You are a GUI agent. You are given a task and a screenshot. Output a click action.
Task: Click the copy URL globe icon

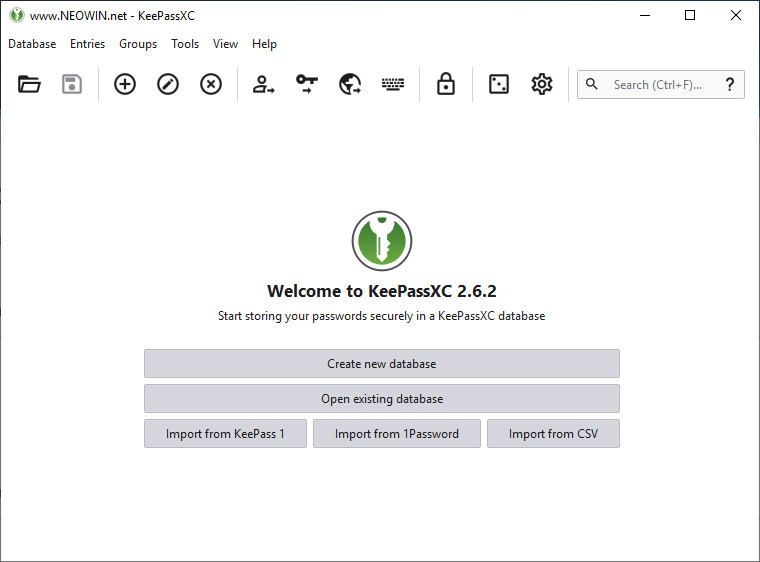pos(349,85)
